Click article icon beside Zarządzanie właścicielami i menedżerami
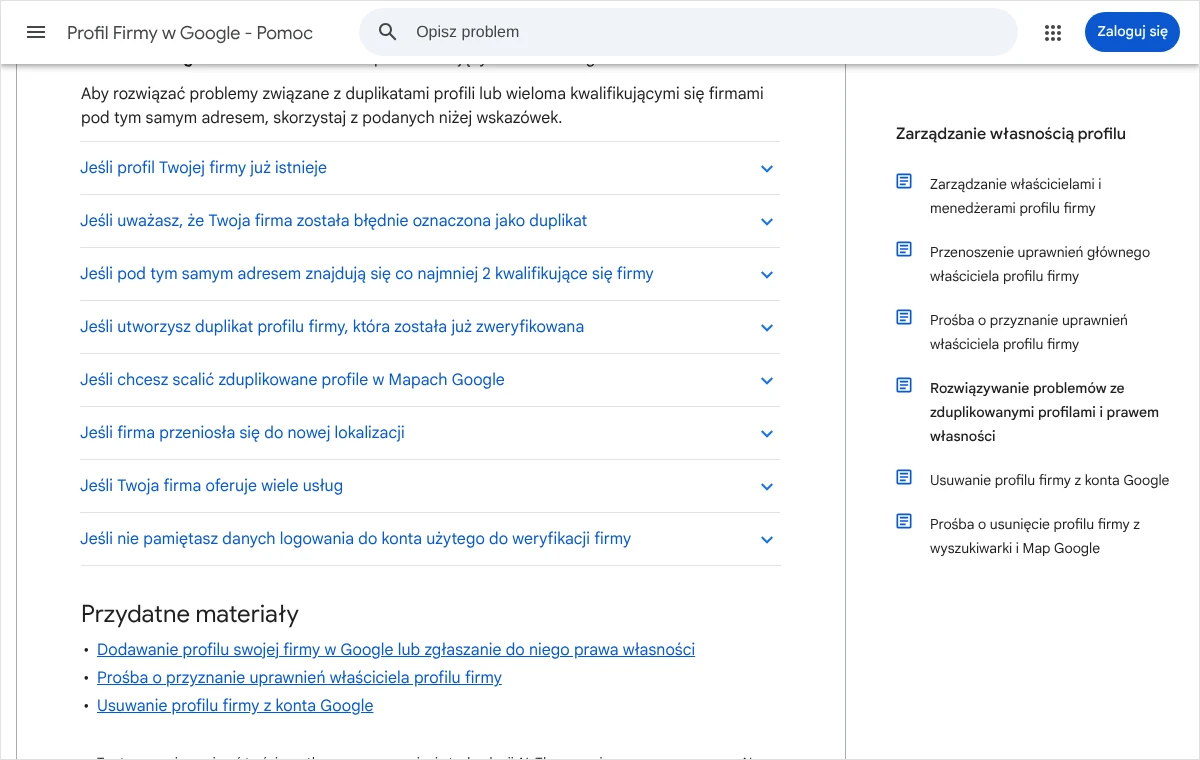The image size is (1200, 760). [904, 181]
